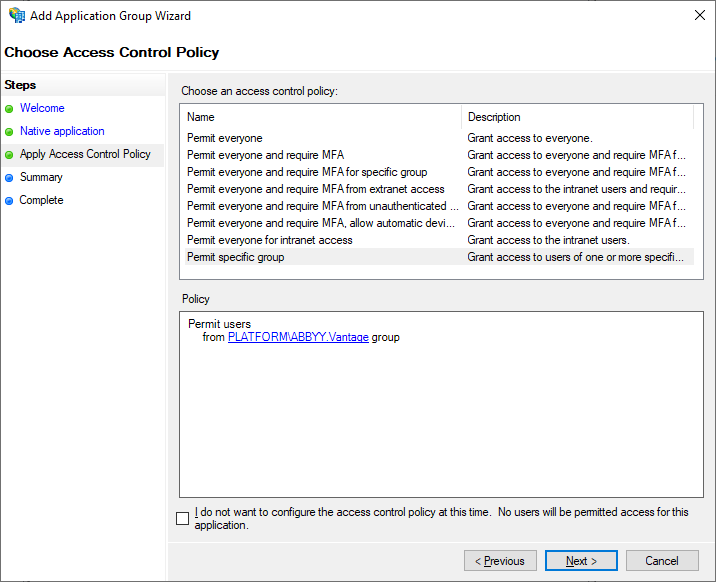Open the PLATFORM\ABBYY.Vantage group link

(298, 337)
